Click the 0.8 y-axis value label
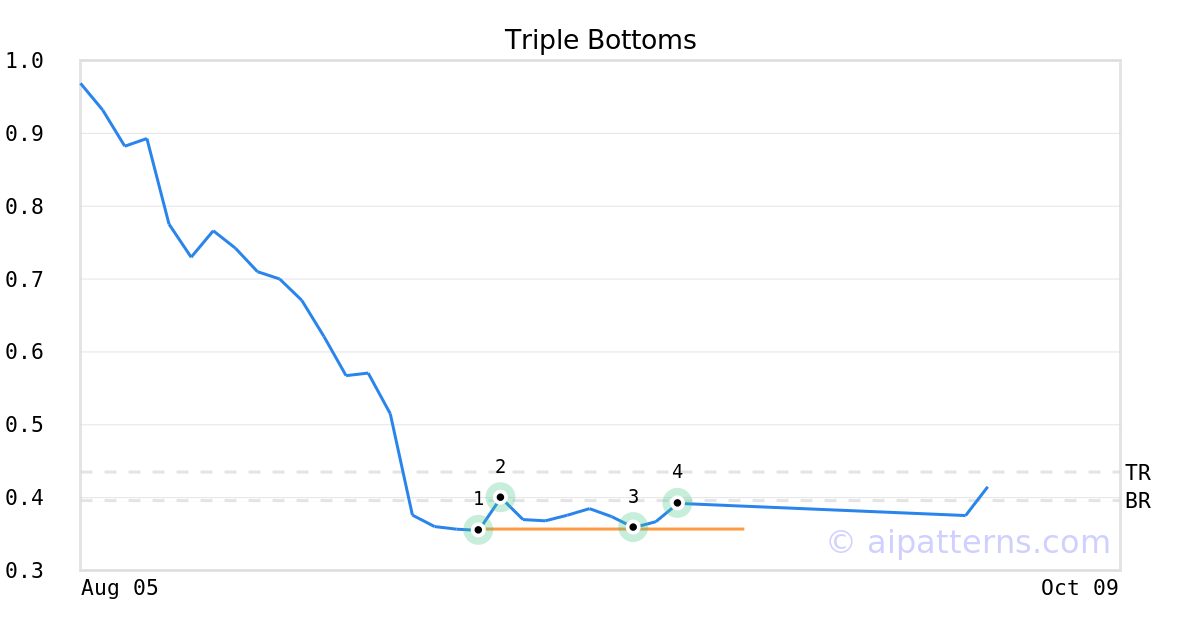Image resolution: width=1200 pixels, height=630 pixels. 24,207
